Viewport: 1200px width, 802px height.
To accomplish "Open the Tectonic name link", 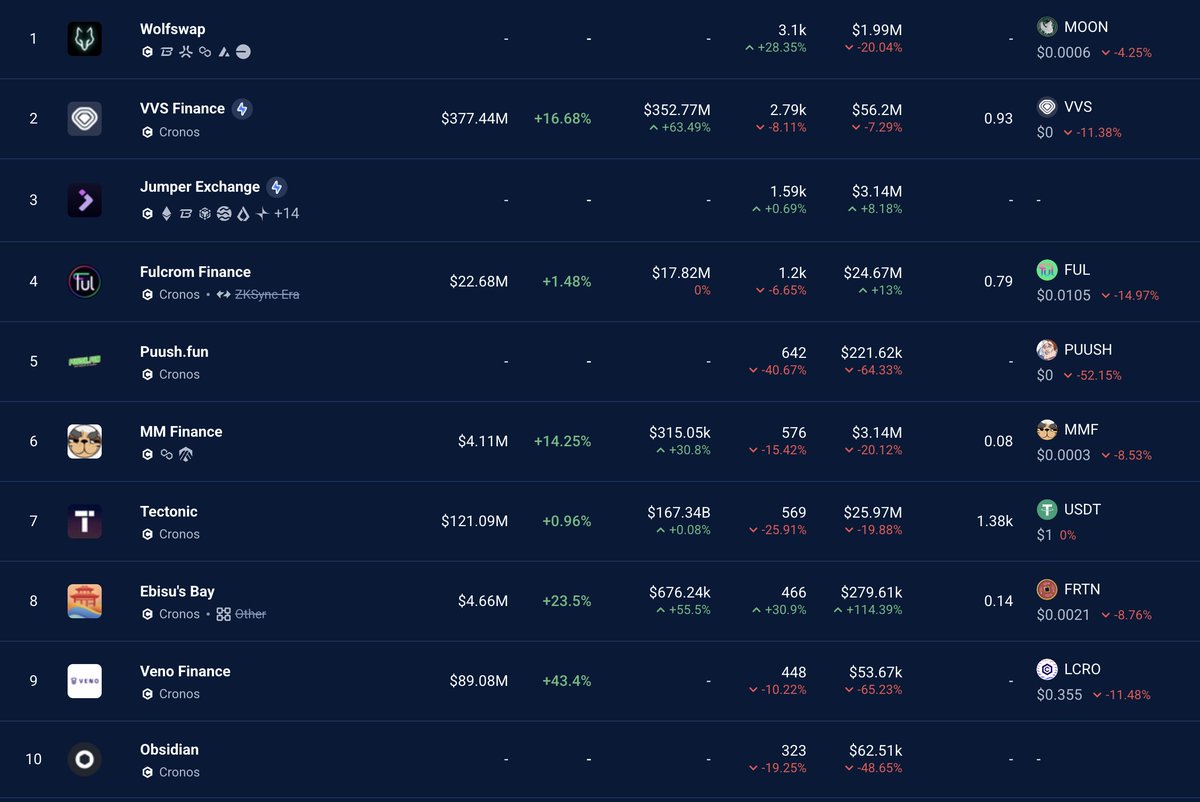I will pyautogui.click(x=169, y=512).
